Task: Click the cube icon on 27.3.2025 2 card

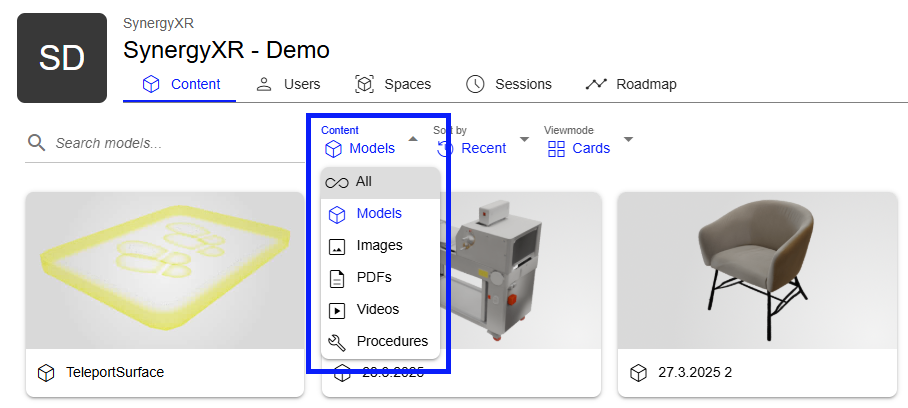Action: click(x=638, y=373)
